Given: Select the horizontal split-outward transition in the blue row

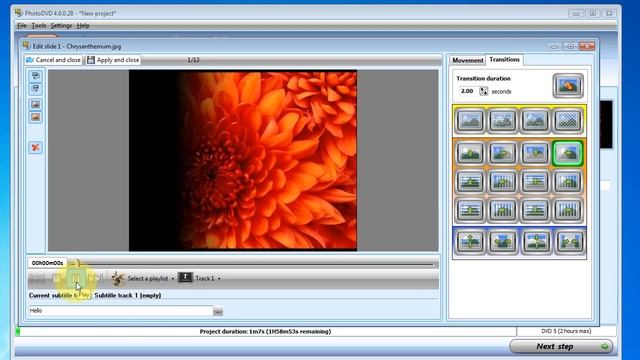Looking at the screenshot, I should [502, 242].
